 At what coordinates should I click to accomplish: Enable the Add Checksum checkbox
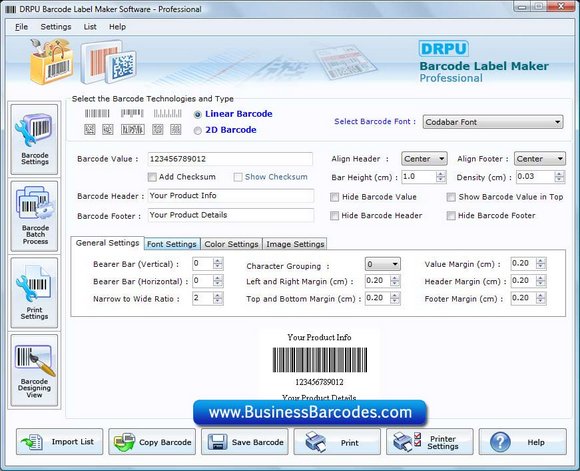pyautogui.click(x=152, y=177)
